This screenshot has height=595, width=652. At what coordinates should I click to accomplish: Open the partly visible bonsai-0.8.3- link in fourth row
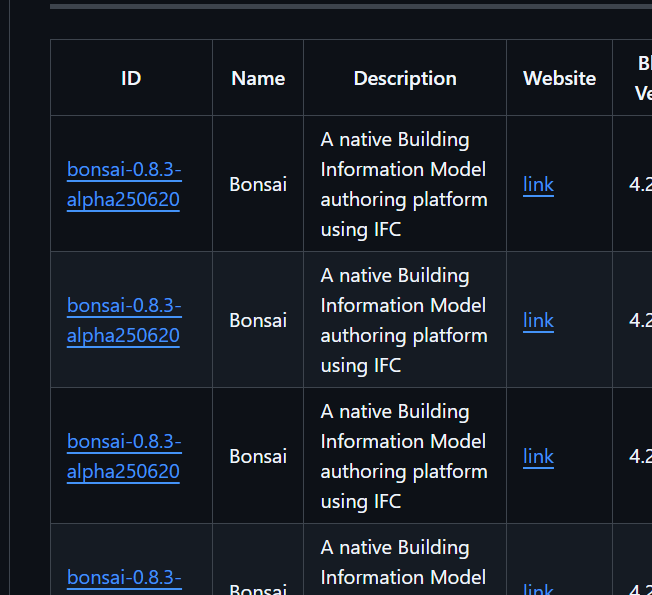[124, 578]
